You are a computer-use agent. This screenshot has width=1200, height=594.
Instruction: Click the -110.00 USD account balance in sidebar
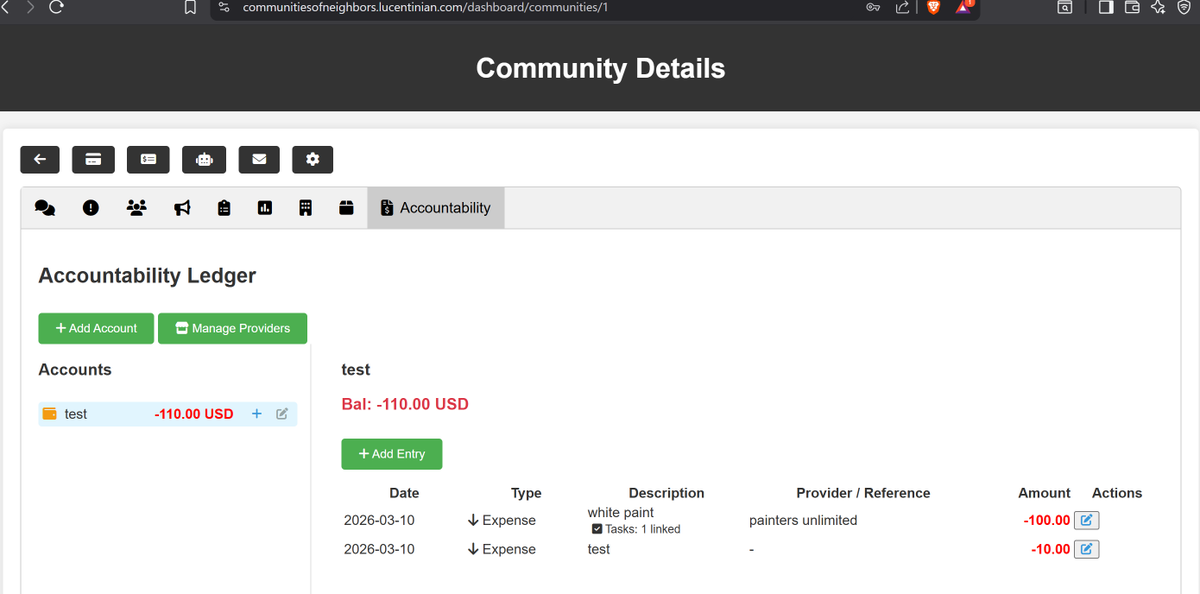coord(194,414)
